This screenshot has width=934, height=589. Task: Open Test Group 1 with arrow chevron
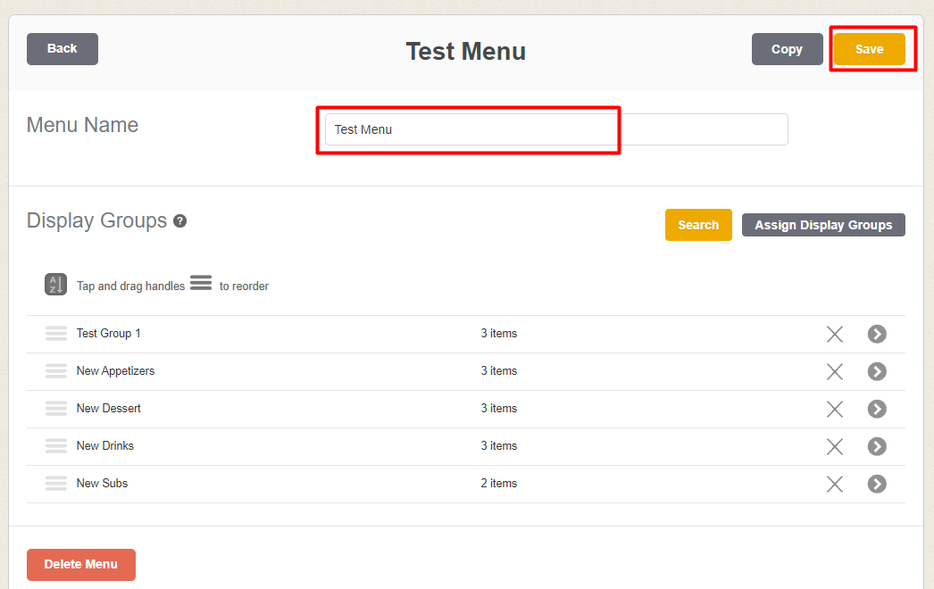[x=877, y=334]
